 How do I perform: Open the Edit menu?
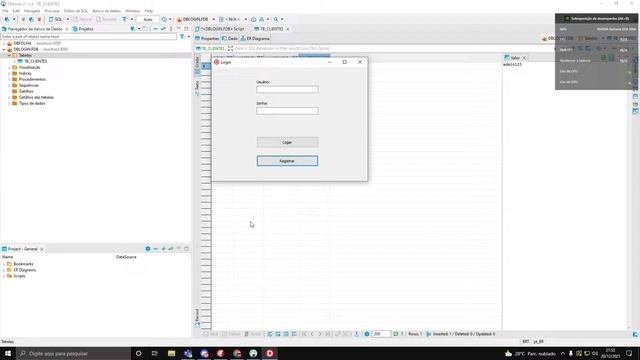click(16, 11)
